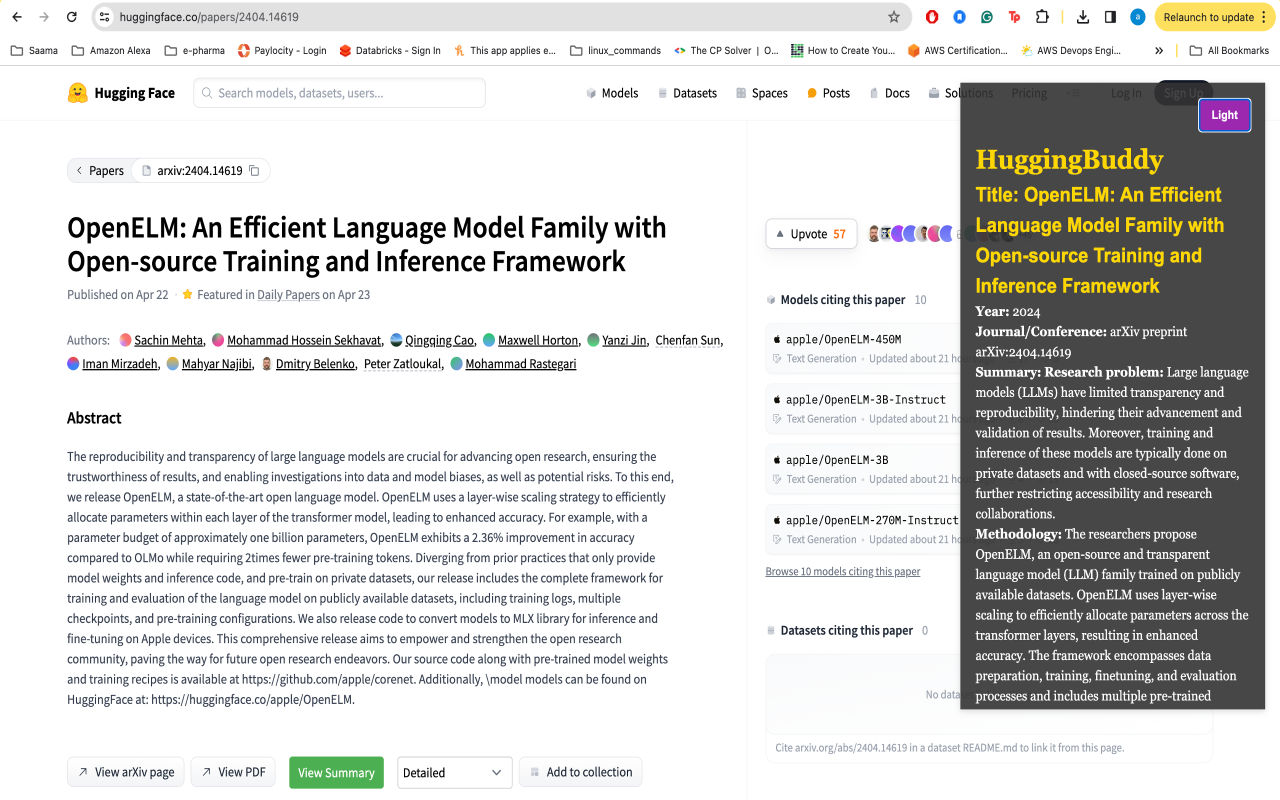Browse 10 models citing this paper
Screen dimensions: 1280x800
[x=843, y=572]
